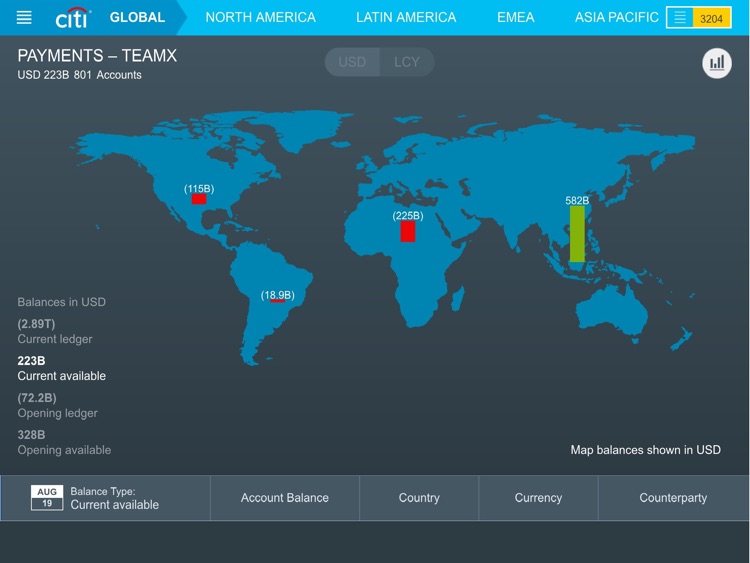750x563 pixels.
Task: Switch currency toggle to LCY
Action: (407, 62)
